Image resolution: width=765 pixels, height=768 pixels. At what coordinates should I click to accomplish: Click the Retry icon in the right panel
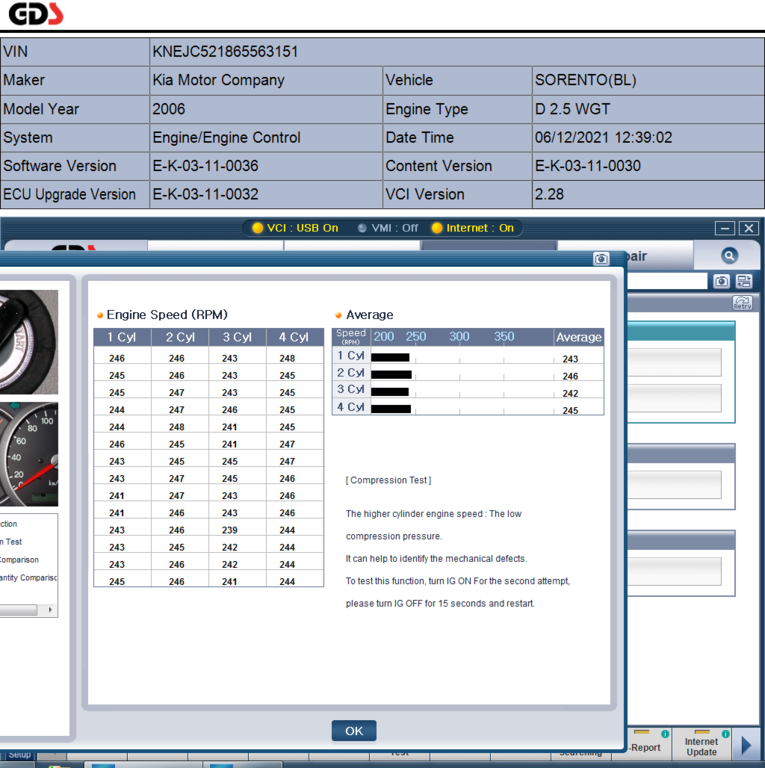[x=742, y=303]
